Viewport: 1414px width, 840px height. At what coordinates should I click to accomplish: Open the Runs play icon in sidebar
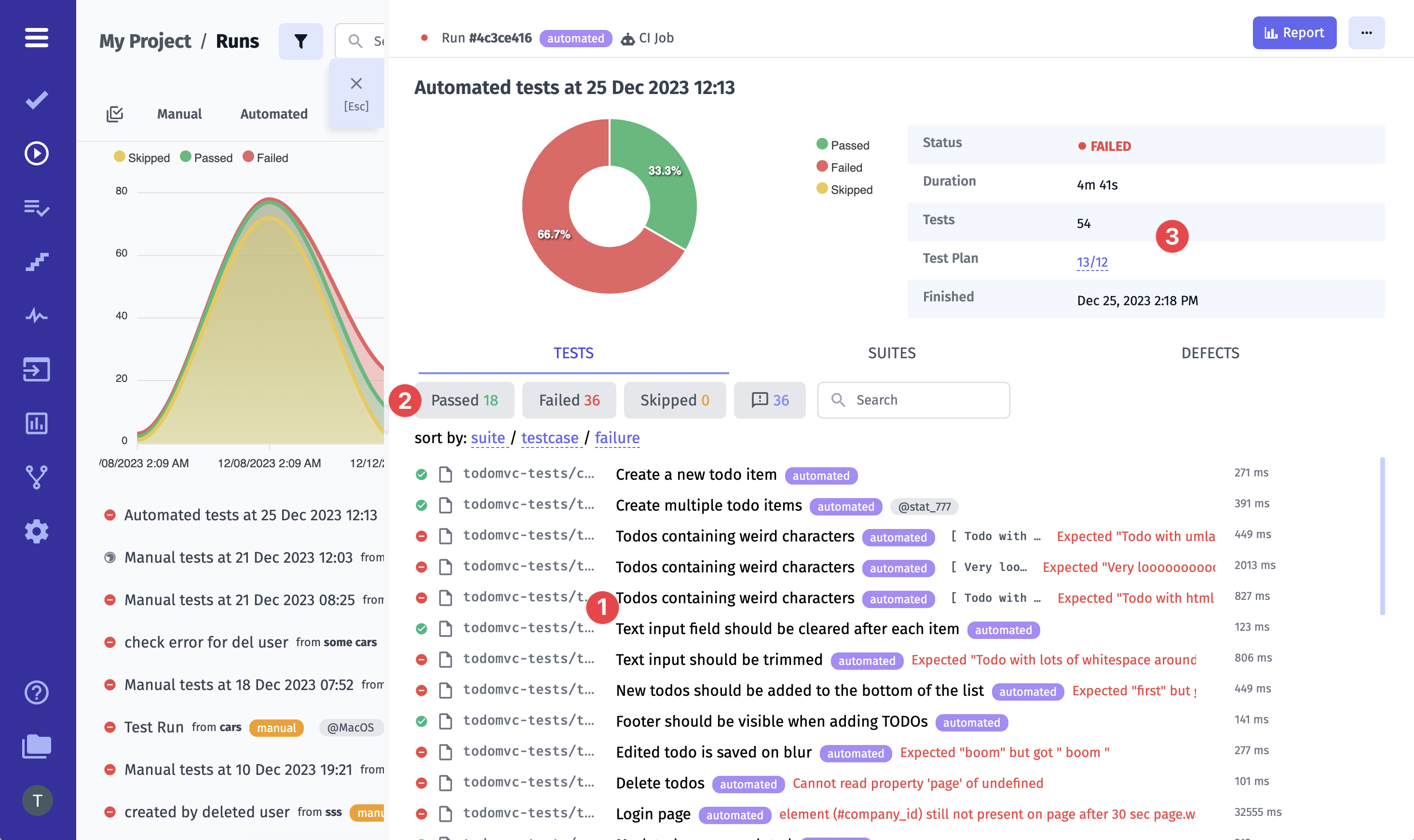pyautogui.click(x=37, y=153)
